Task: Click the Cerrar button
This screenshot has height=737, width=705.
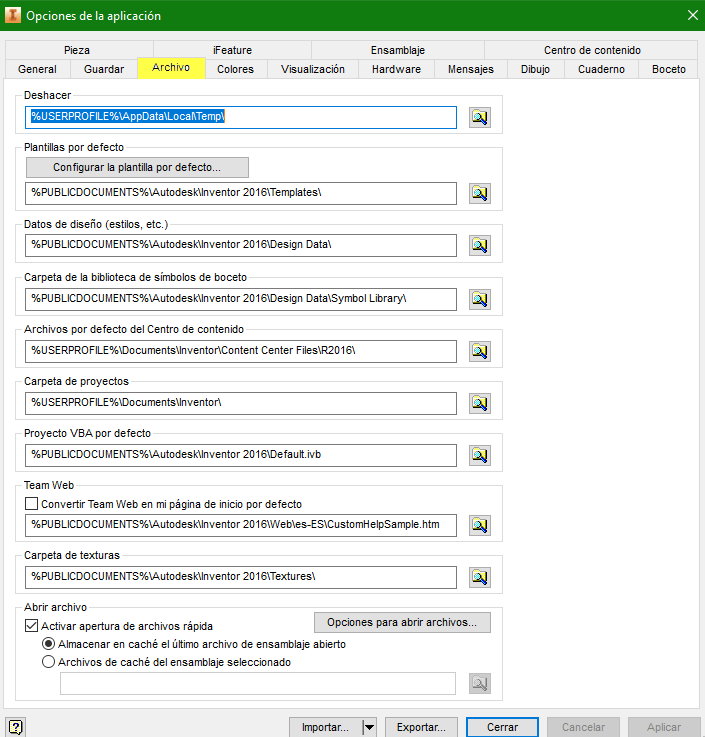Action: click(502, 727)
